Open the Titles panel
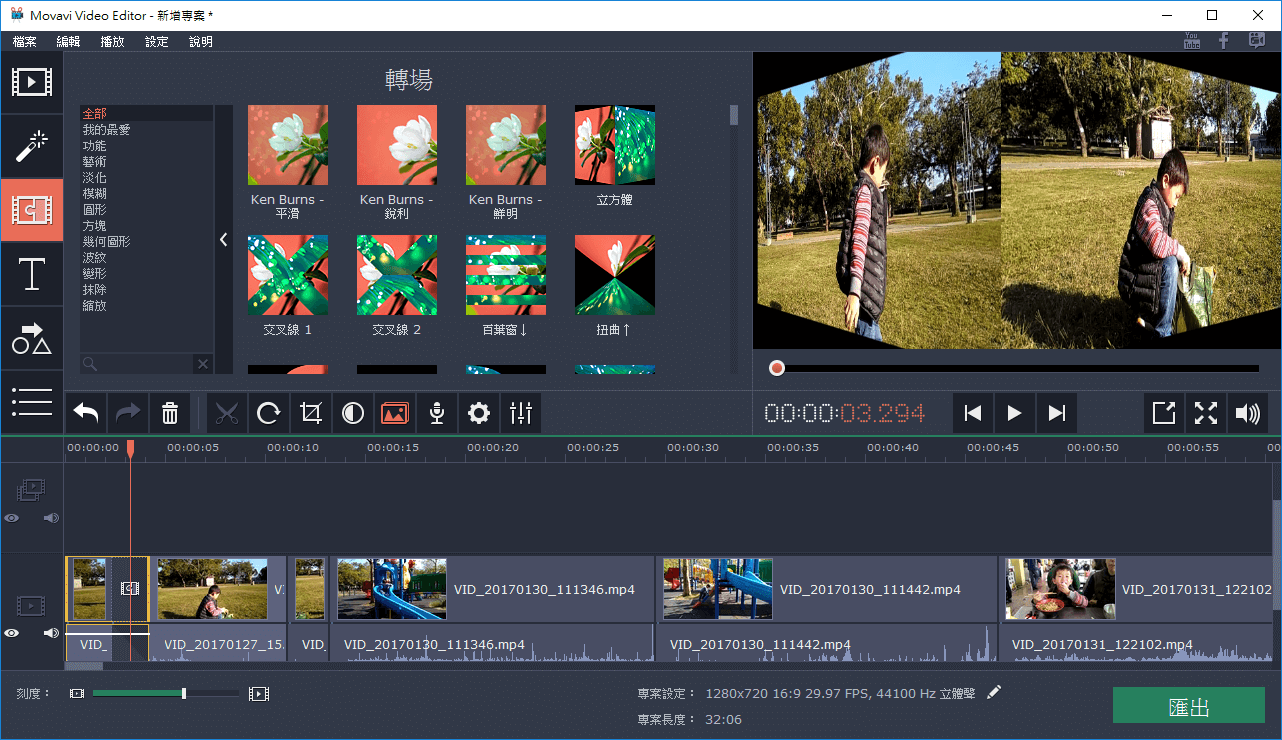This screenshot has width=1282, height=740. (x=32, y=274)
